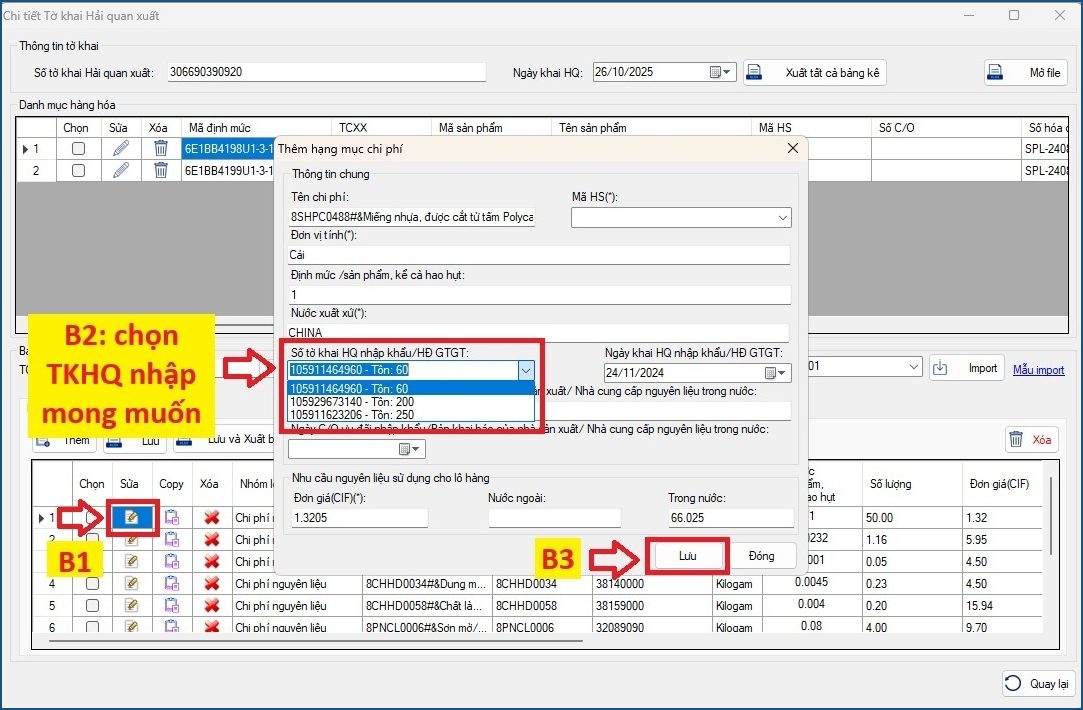Click the Copy icon in cost row 4

(172, 583)
